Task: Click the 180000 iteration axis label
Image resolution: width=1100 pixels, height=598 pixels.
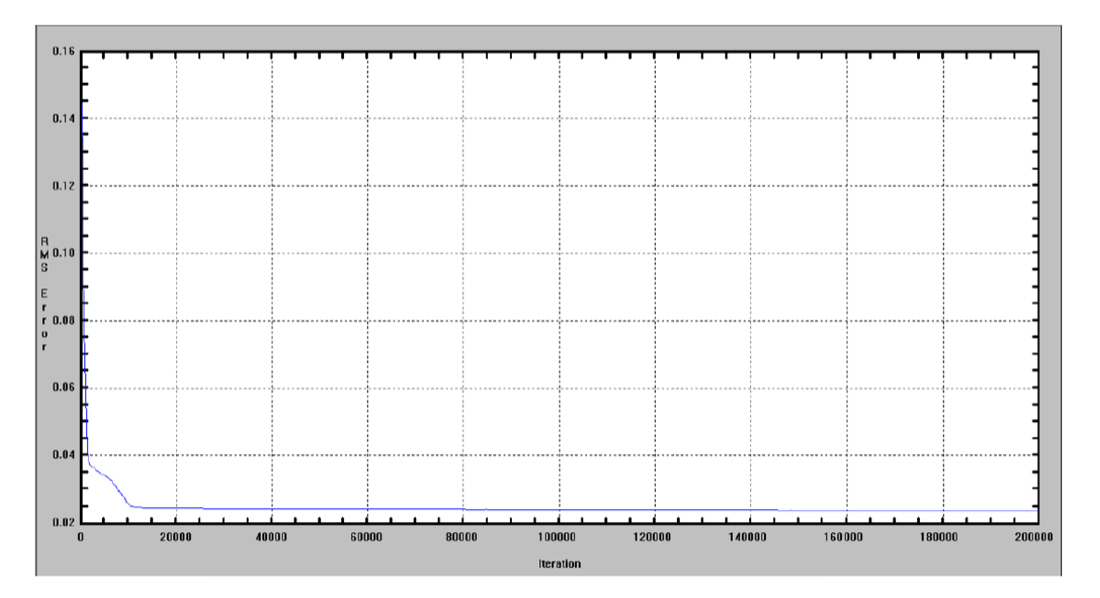Action: click(938, 537)
